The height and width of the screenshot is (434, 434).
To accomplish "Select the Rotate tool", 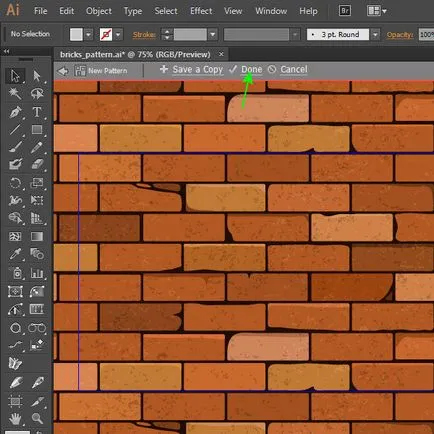I will 15,183.
